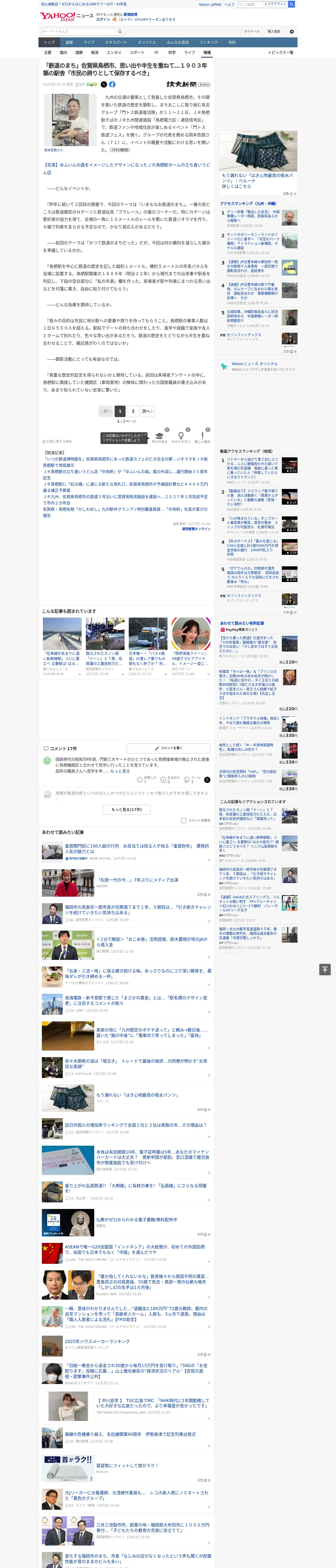Screen dimensions: 336x1568
Task: React with わかりやすい lightbulb icon
Action: tap(181, 436)
